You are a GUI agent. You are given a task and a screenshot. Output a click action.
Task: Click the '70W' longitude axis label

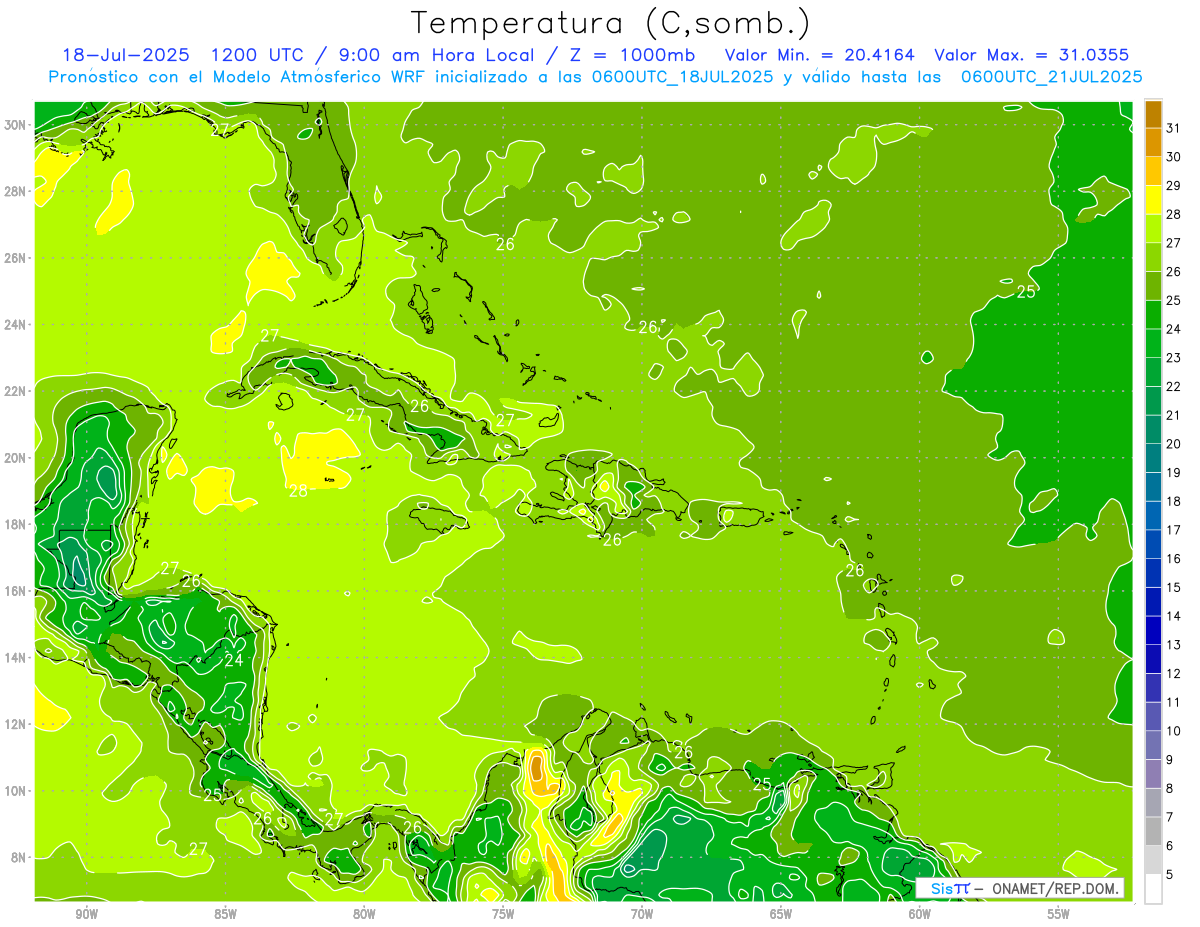pos(642,914)
